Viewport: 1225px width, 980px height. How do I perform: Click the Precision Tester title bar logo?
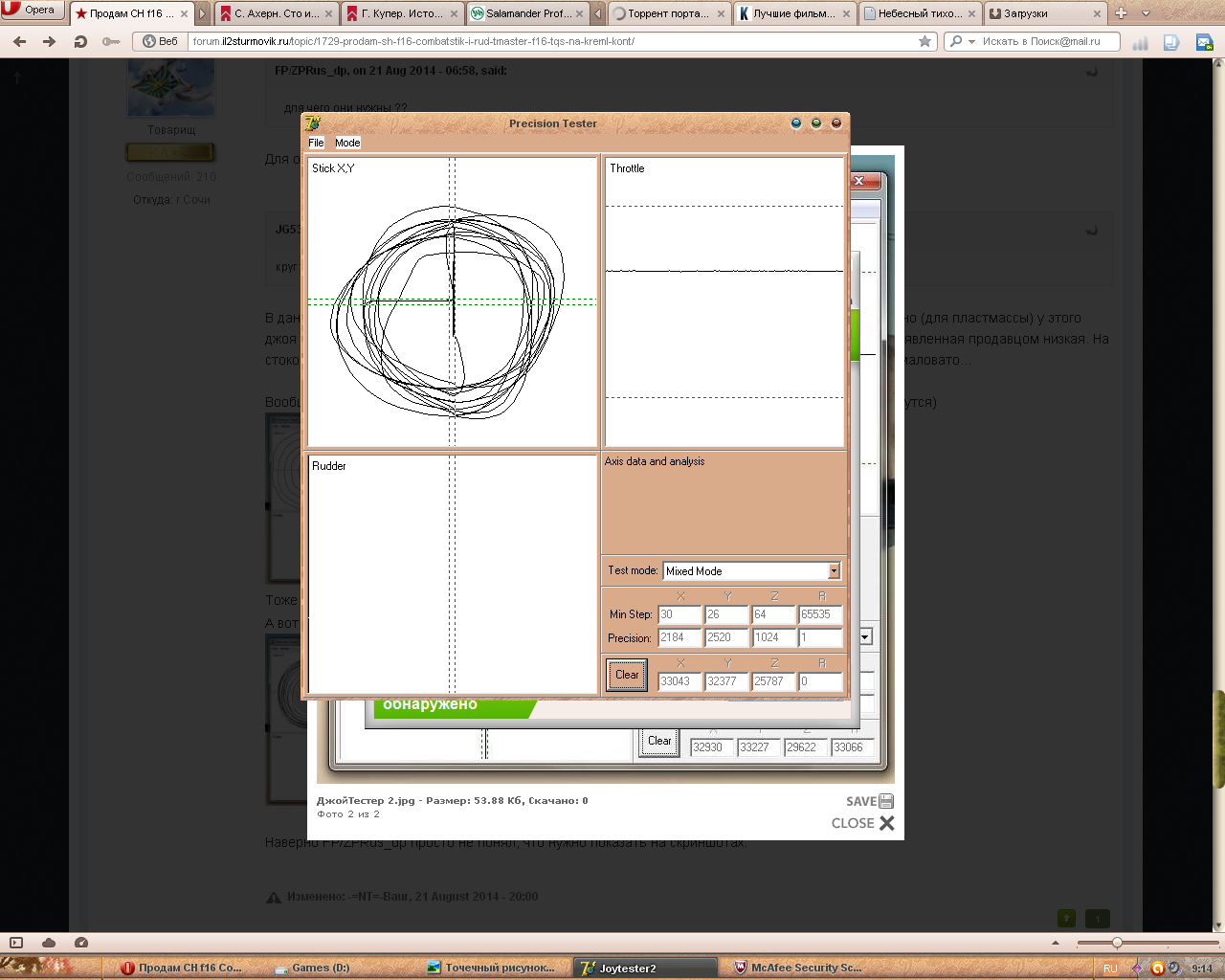[313, 123]
